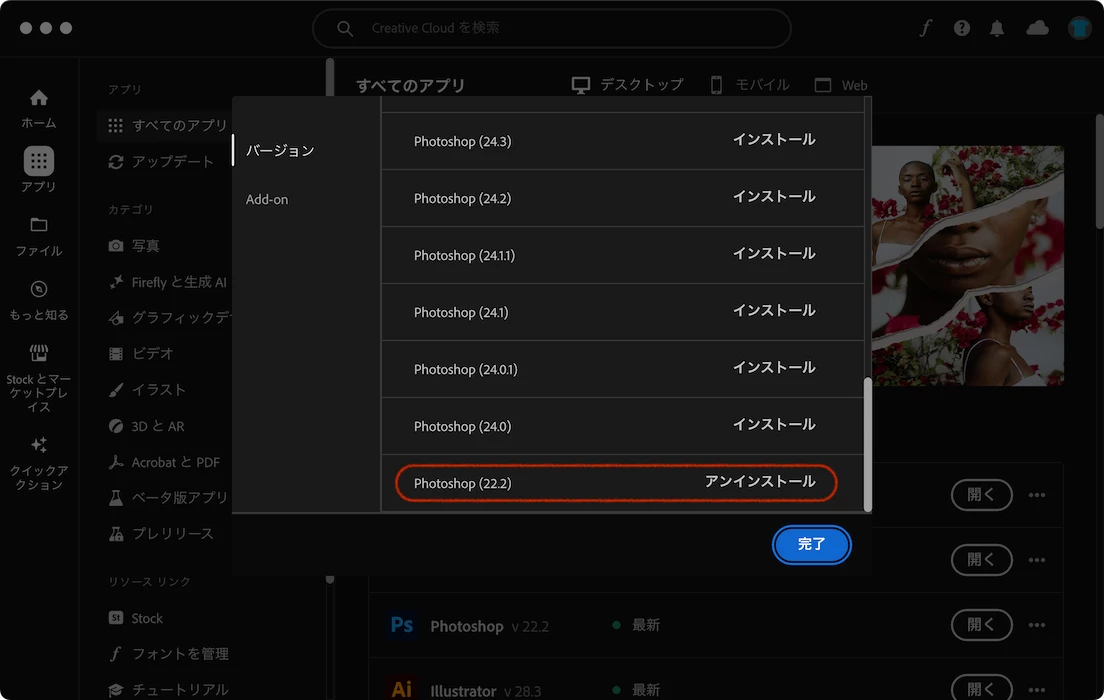Viewport: 1104px width, 700px height.
Task: Click the cloud sync status icon
Action: (x=1037, y=28)
